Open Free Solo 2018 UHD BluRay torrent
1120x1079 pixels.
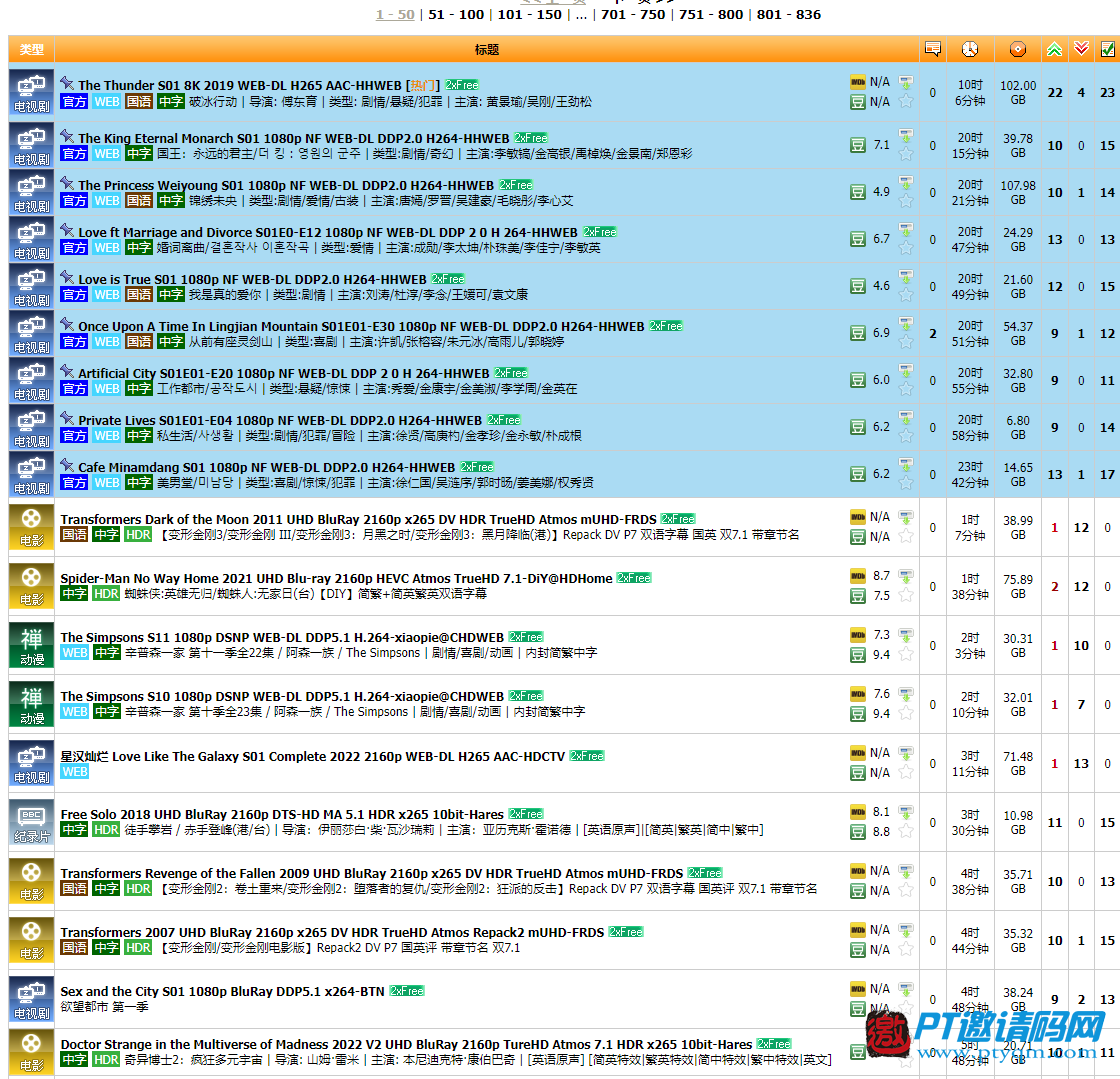(x=282, y=814)
